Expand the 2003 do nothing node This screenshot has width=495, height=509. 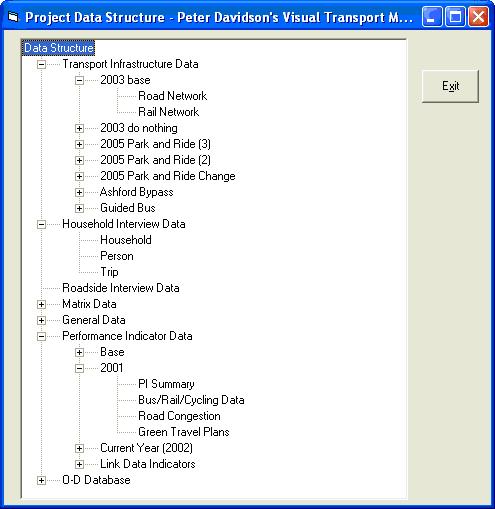tap(79, 128)
